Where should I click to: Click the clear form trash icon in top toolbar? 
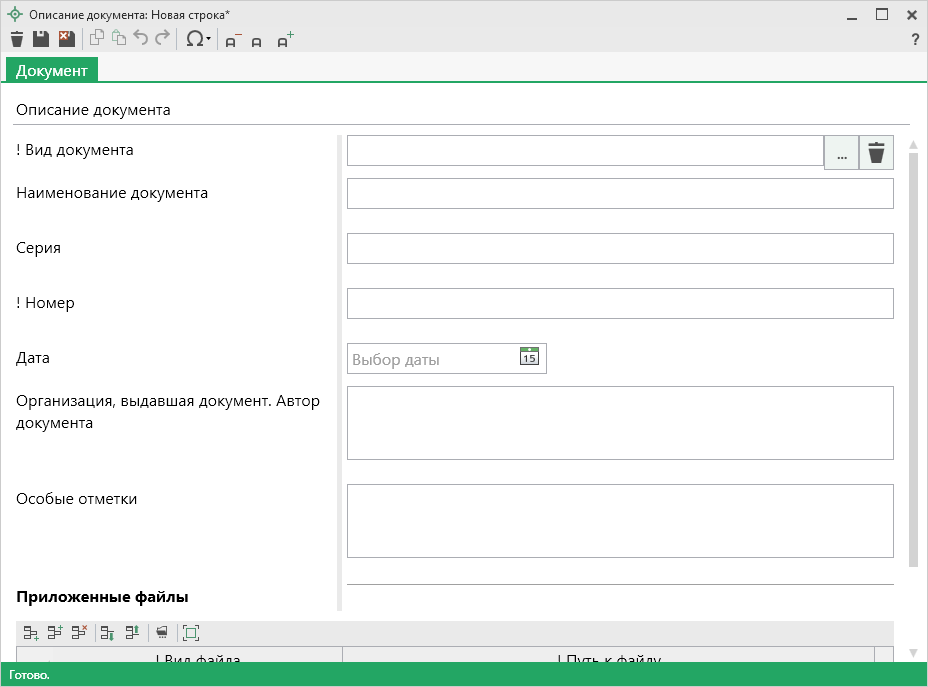(x=16, y=39)
